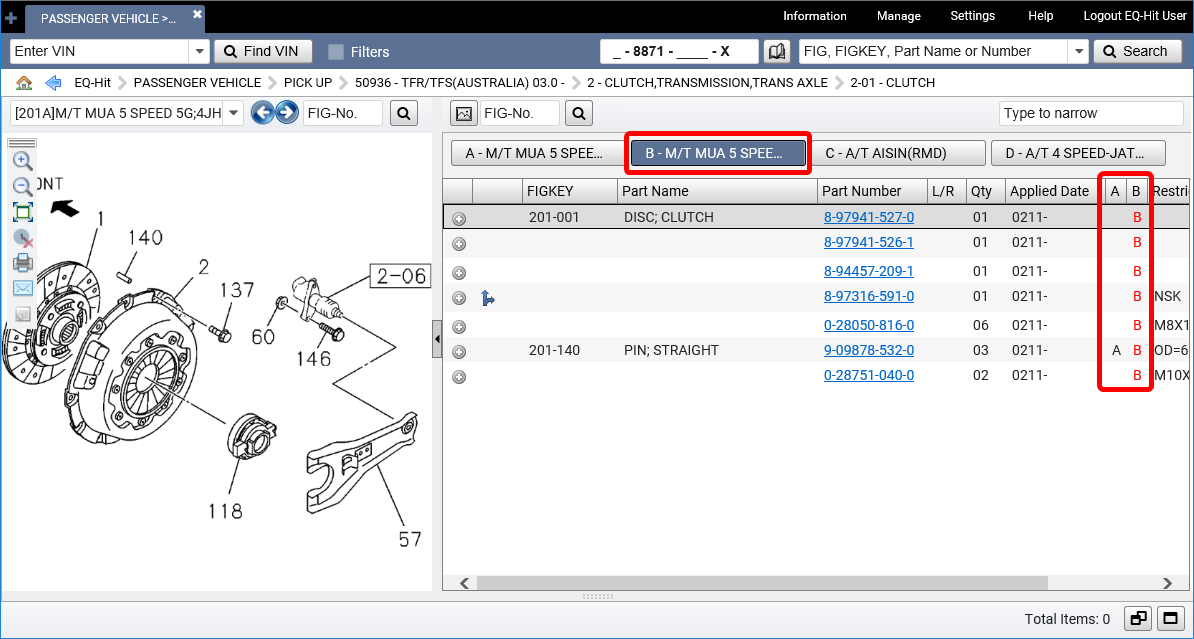Image resolution: width=1194 pixels, height=639 pixels.
Task: Clear the callout selection in the diagram toolbar
Action: tap(23, 238)
